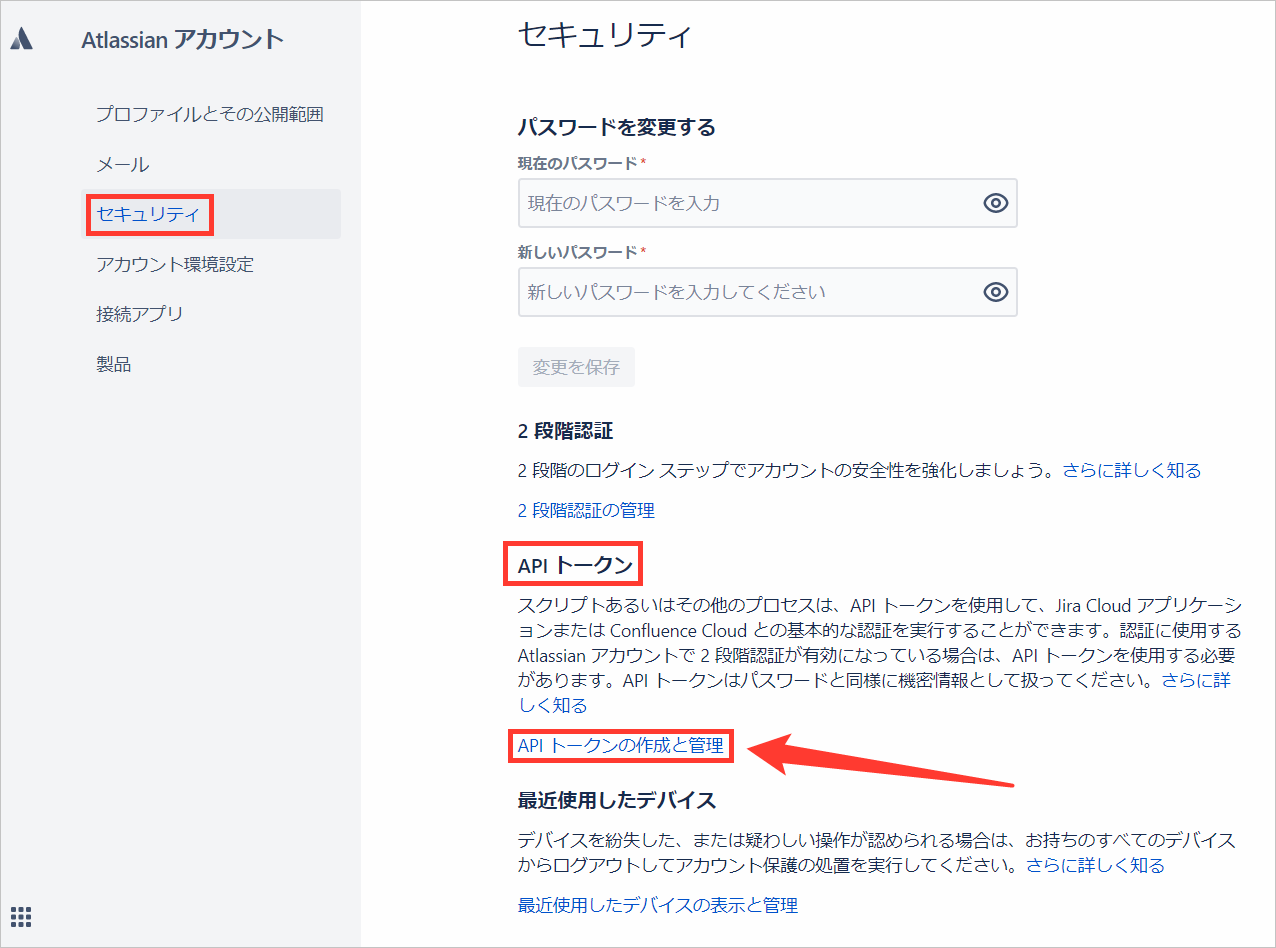Click the Atlassian logo in the top-left corner

pyautogui.click(x=22, y=38)
